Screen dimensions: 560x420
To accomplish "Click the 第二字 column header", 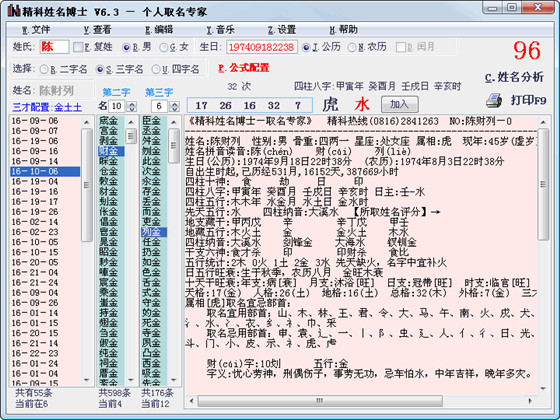I will [x=116, y=92].
